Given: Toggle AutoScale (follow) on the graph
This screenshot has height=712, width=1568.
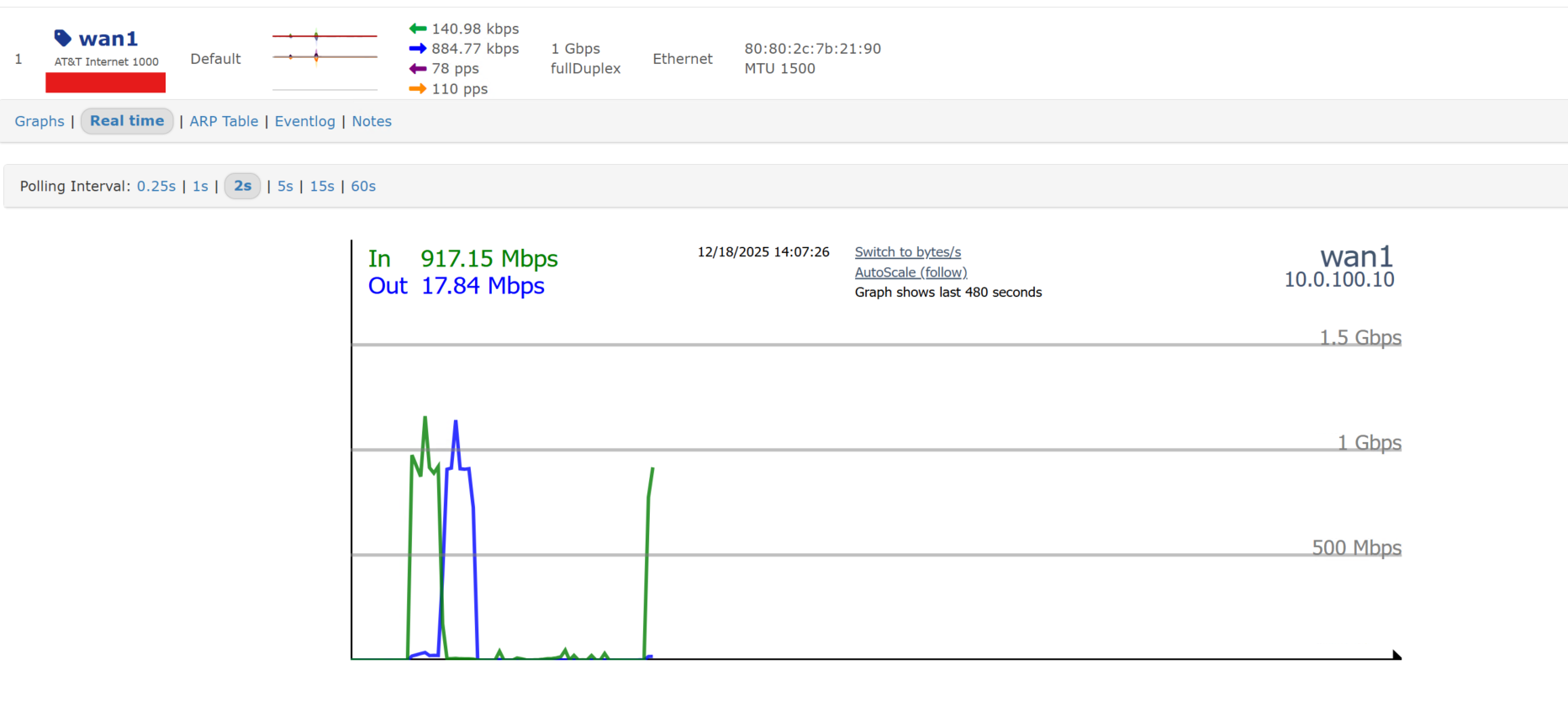Looking at the screenshot, I should coord(911,272).
